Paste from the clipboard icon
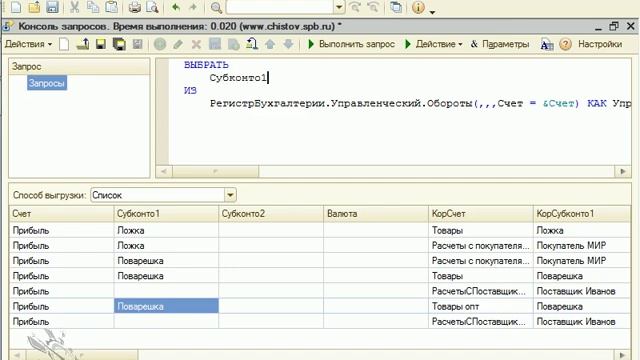 pos(111,7)
